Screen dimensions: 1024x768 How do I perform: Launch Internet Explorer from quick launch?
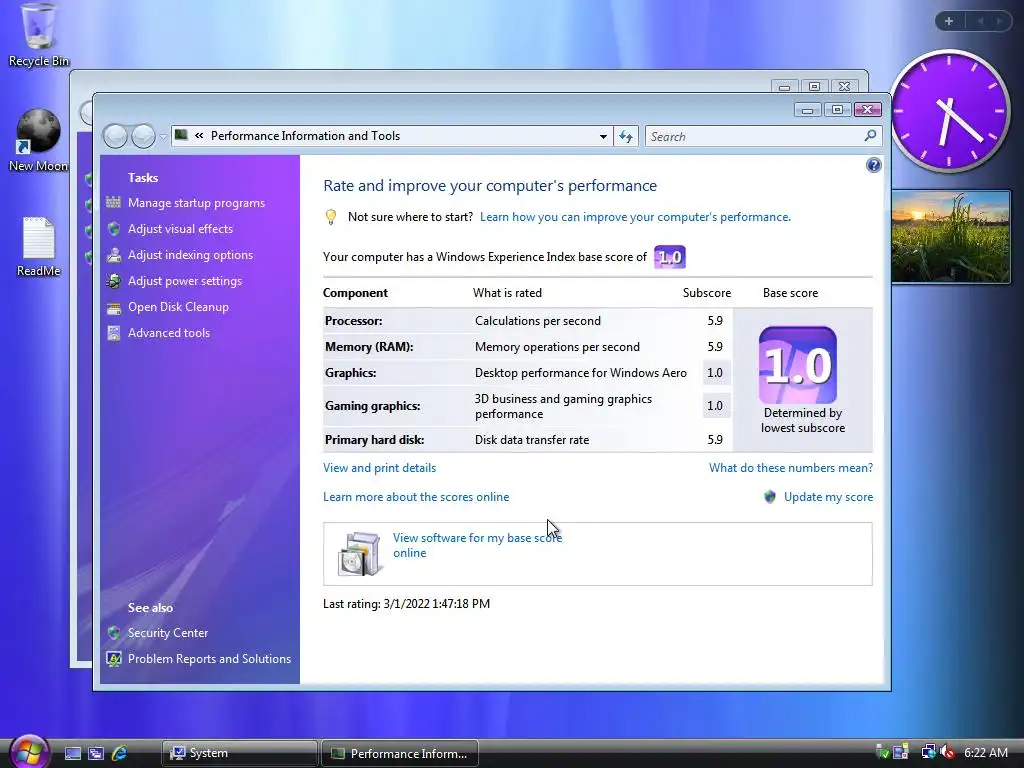[120, 753]
